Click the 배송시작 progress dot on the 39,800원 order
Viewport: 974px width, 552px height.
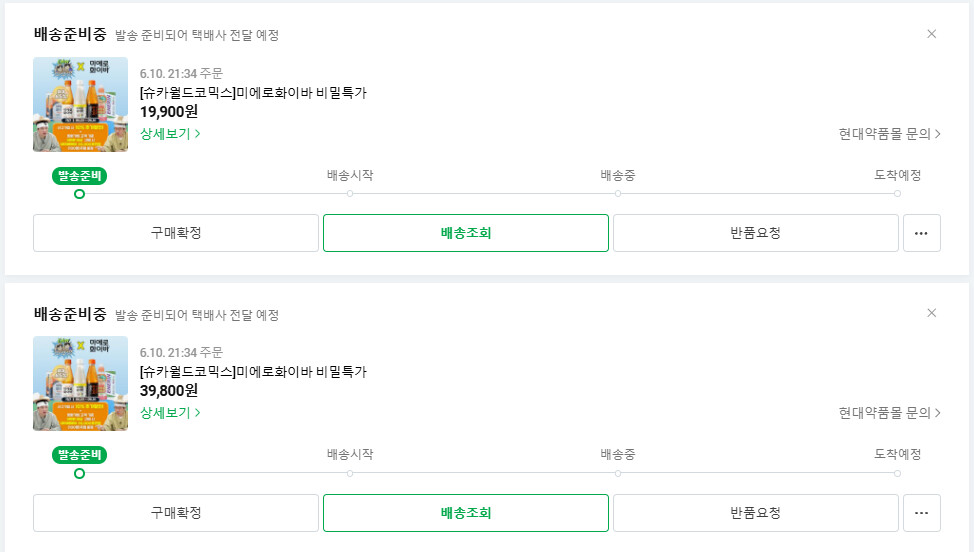pos(350,473)
